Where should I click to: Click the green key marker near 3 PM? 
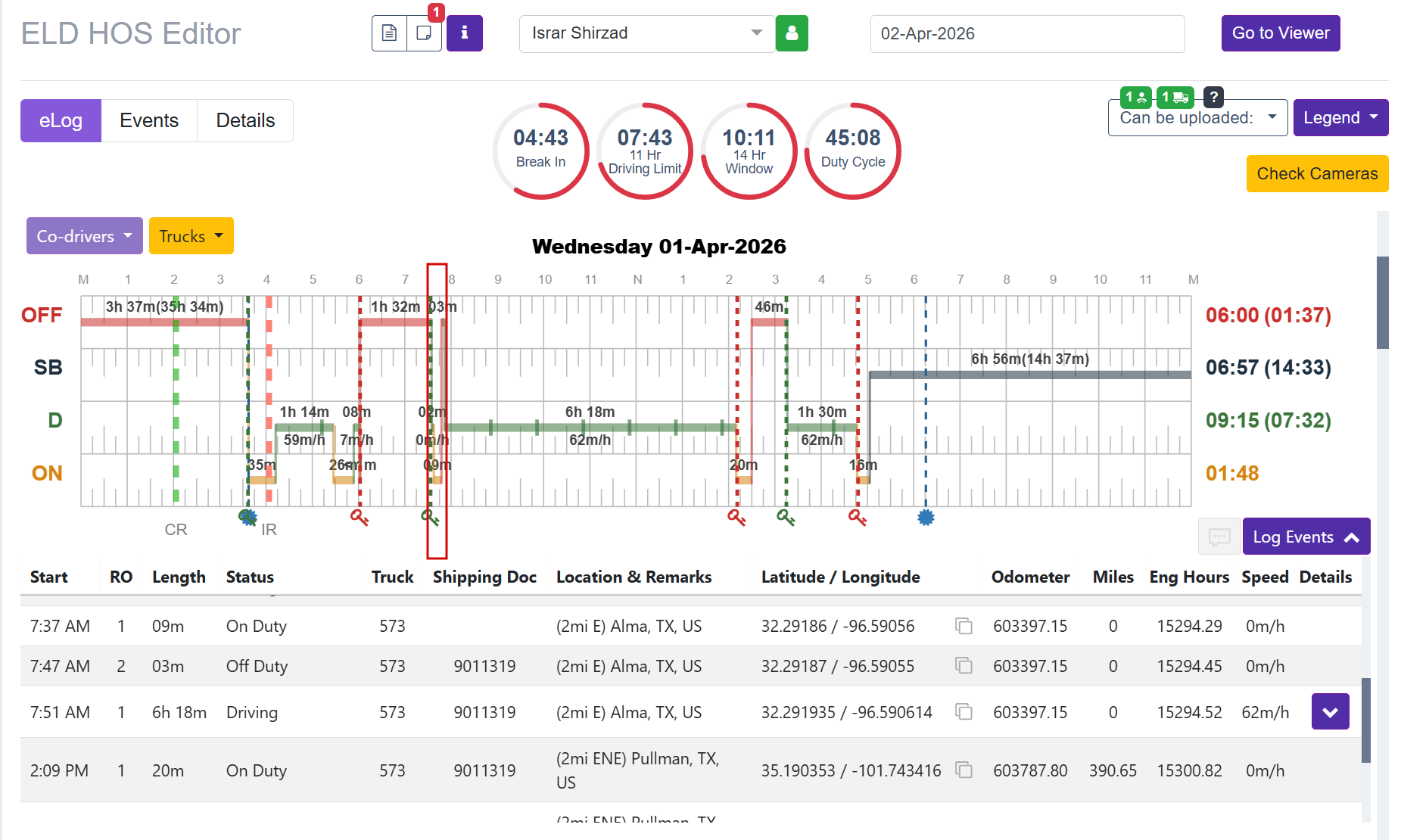tap(786, 518)
